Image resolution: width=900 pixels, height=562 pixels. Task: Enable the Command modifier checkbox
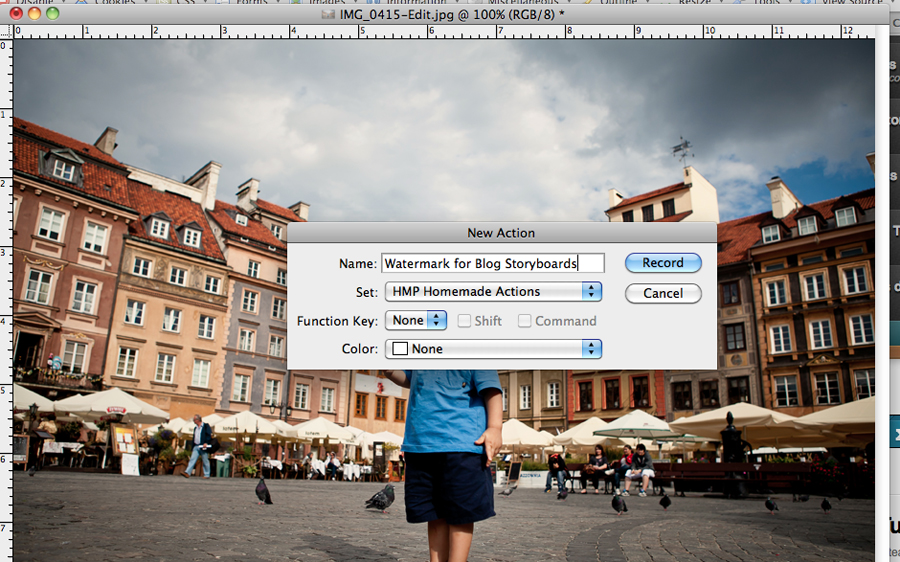coord(524,321)
